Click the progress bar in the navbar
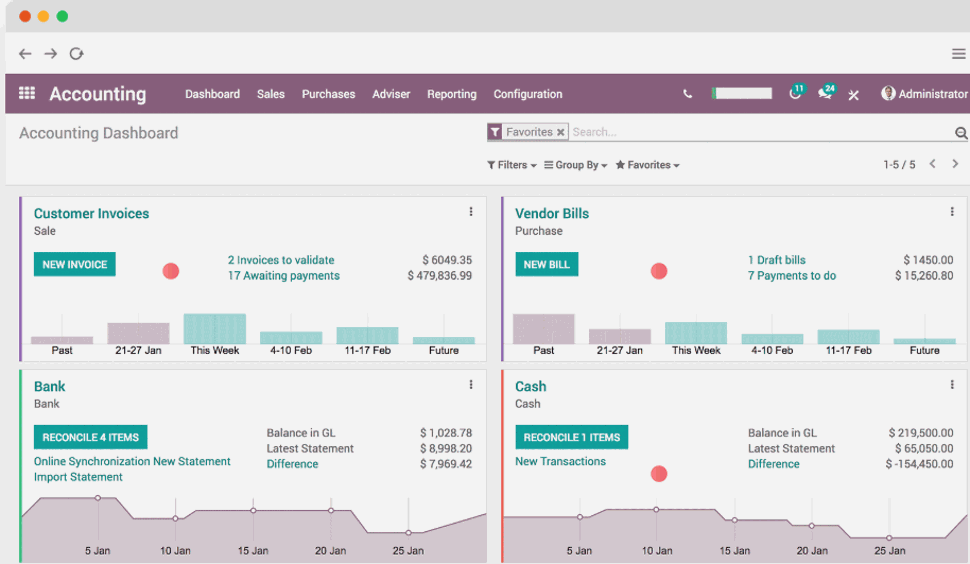 742,93
